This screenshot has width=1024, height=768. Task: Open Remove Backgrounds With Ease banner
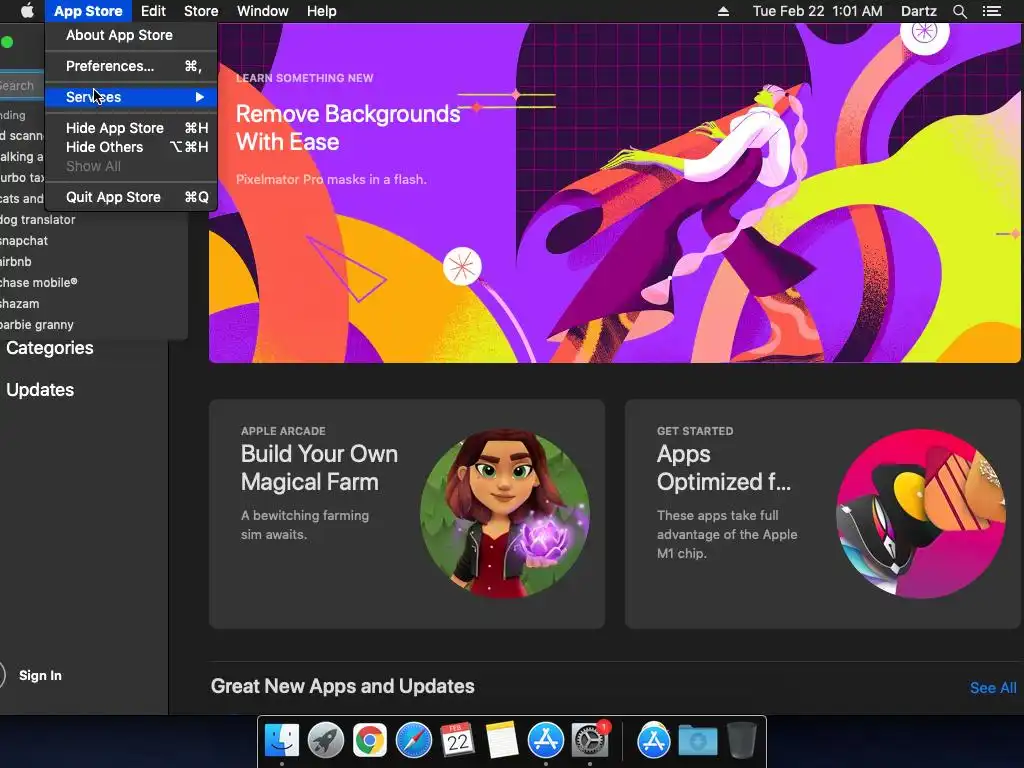pos(614,193)
